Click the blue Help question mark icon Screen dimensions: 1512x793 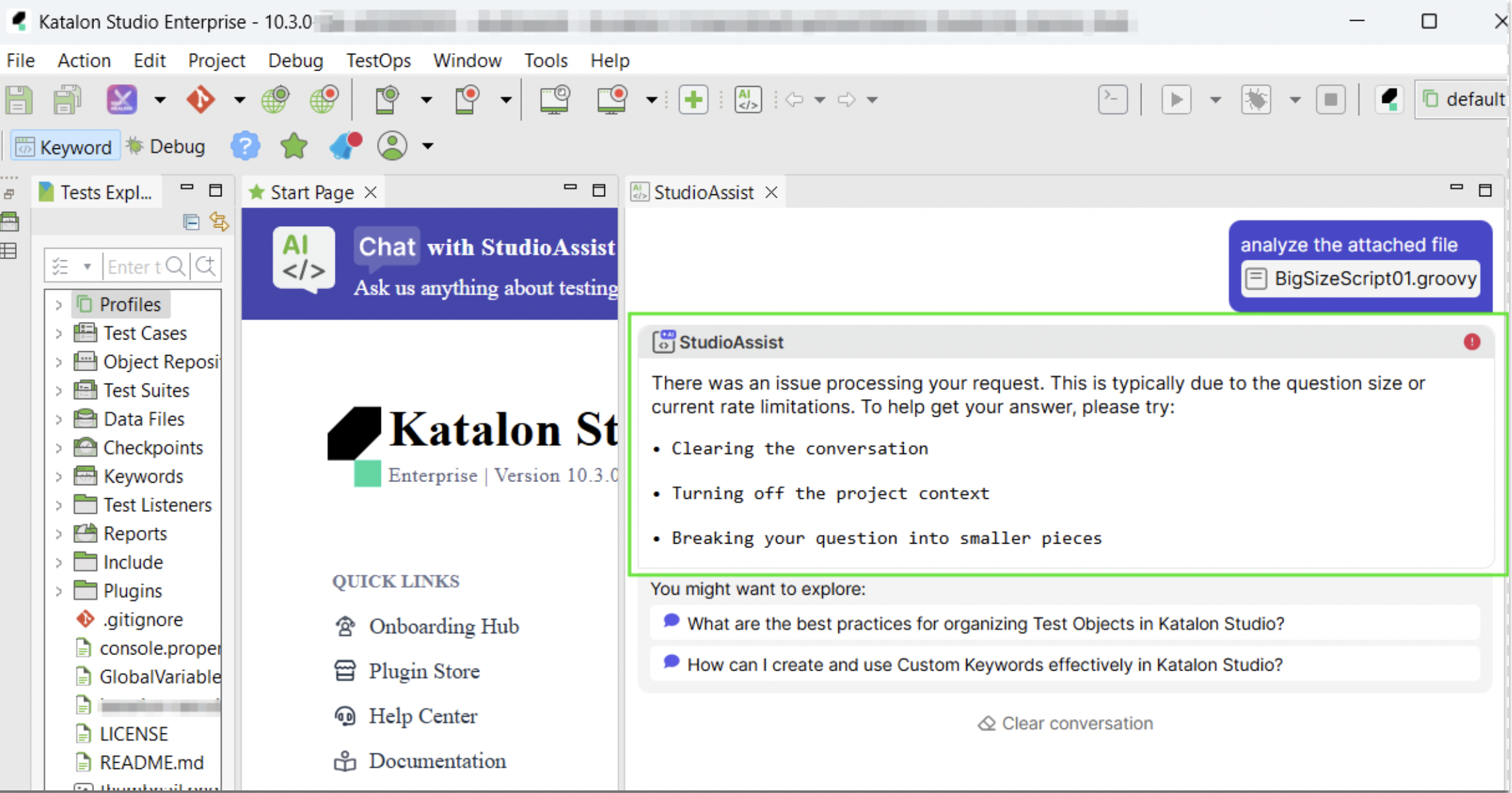(x=246, y=146)
